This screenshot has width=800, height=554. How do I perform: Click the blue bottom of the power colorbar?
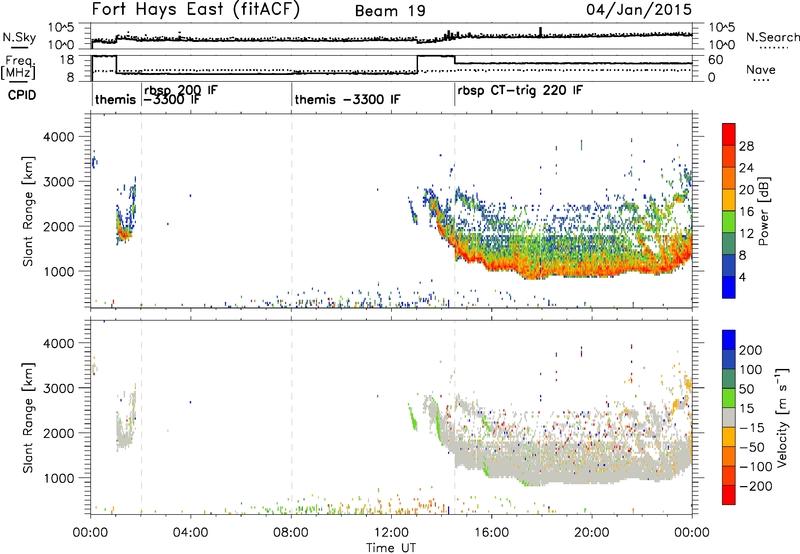click(729, 287)
